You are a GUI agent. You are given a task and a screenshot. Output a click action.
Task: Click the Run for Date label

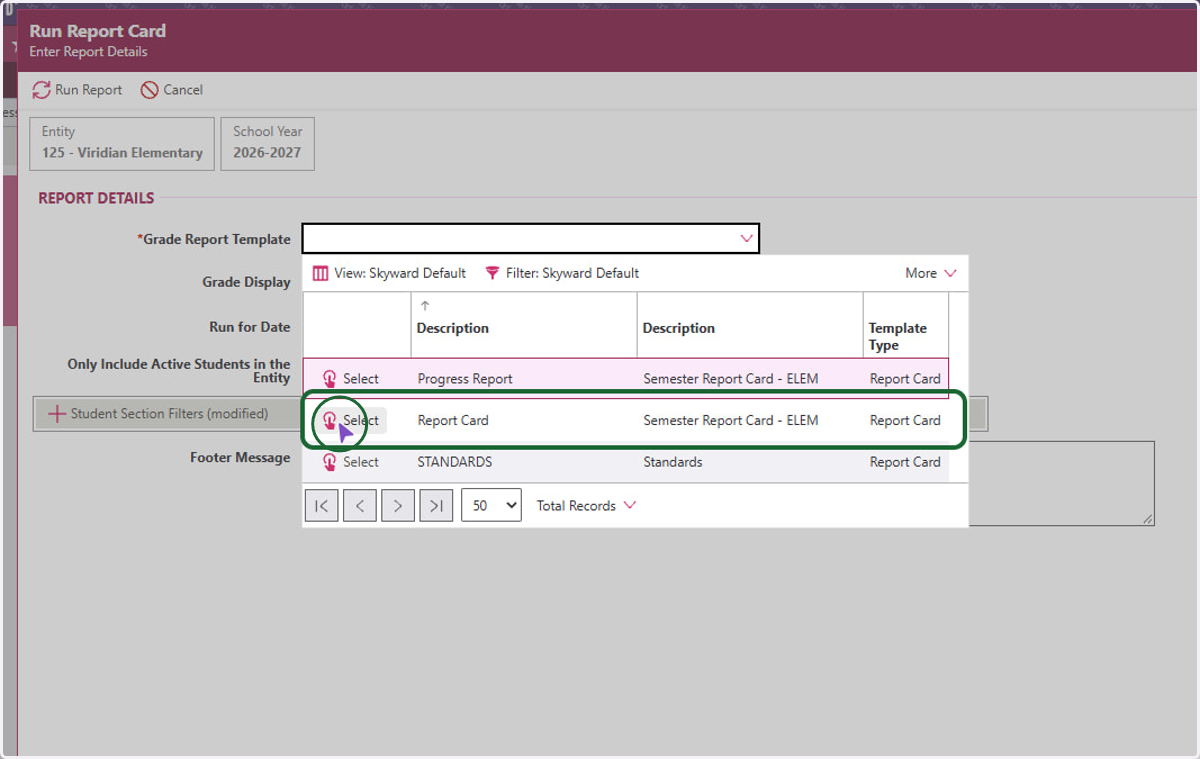coord(250,327)
